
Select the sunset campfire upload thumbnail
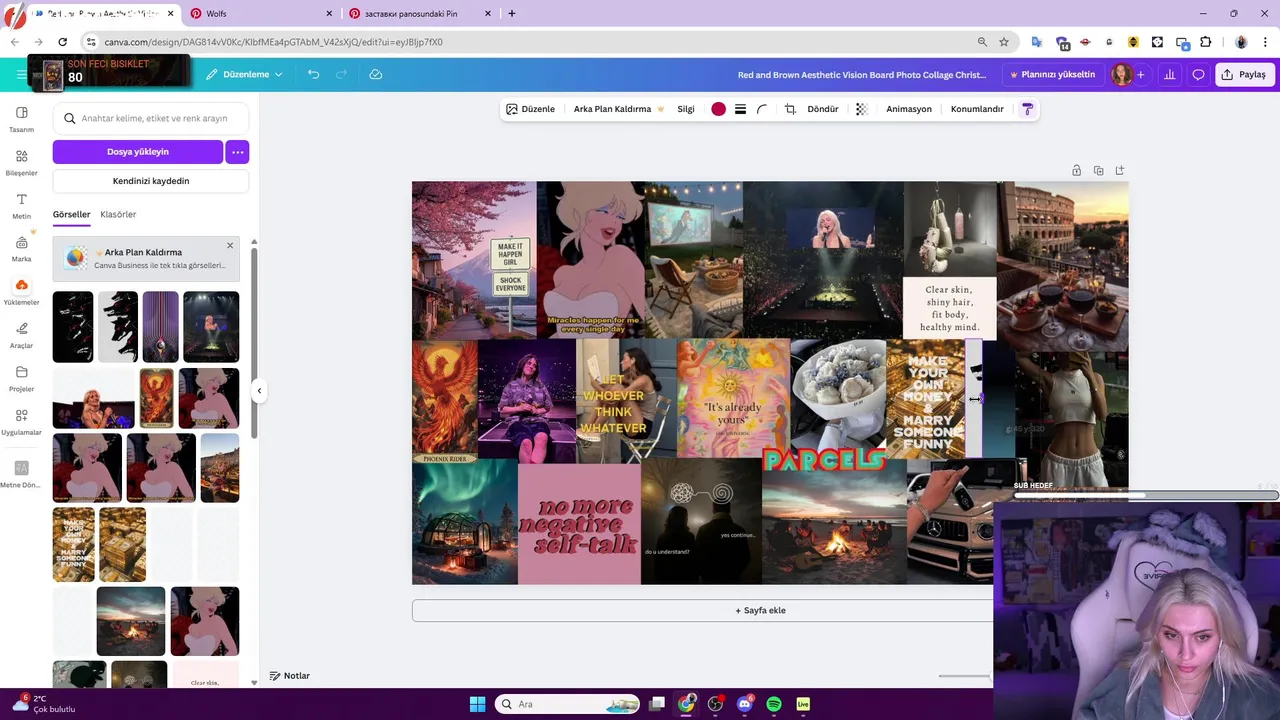pos(131,621)
